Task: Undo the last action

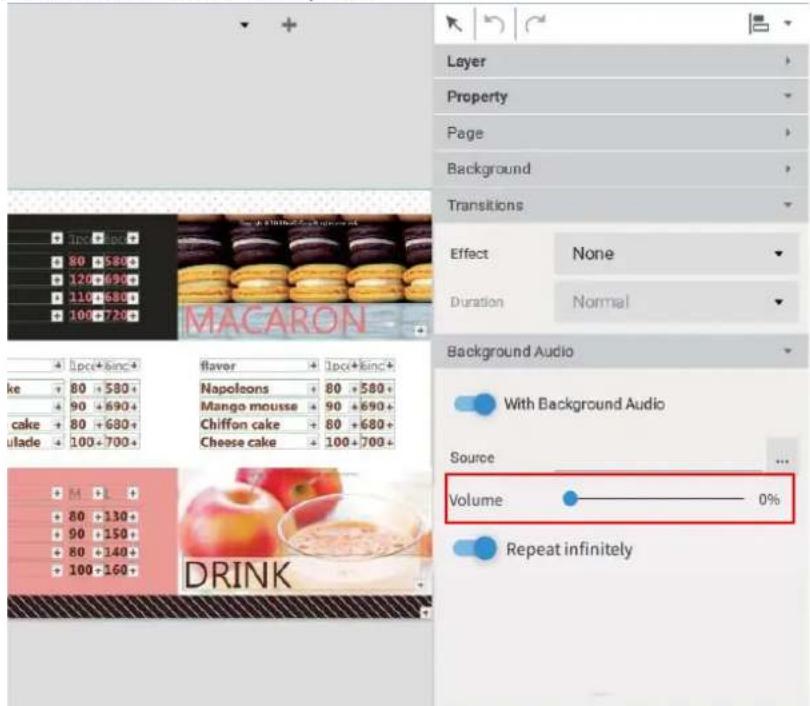Action: (494, 24)
